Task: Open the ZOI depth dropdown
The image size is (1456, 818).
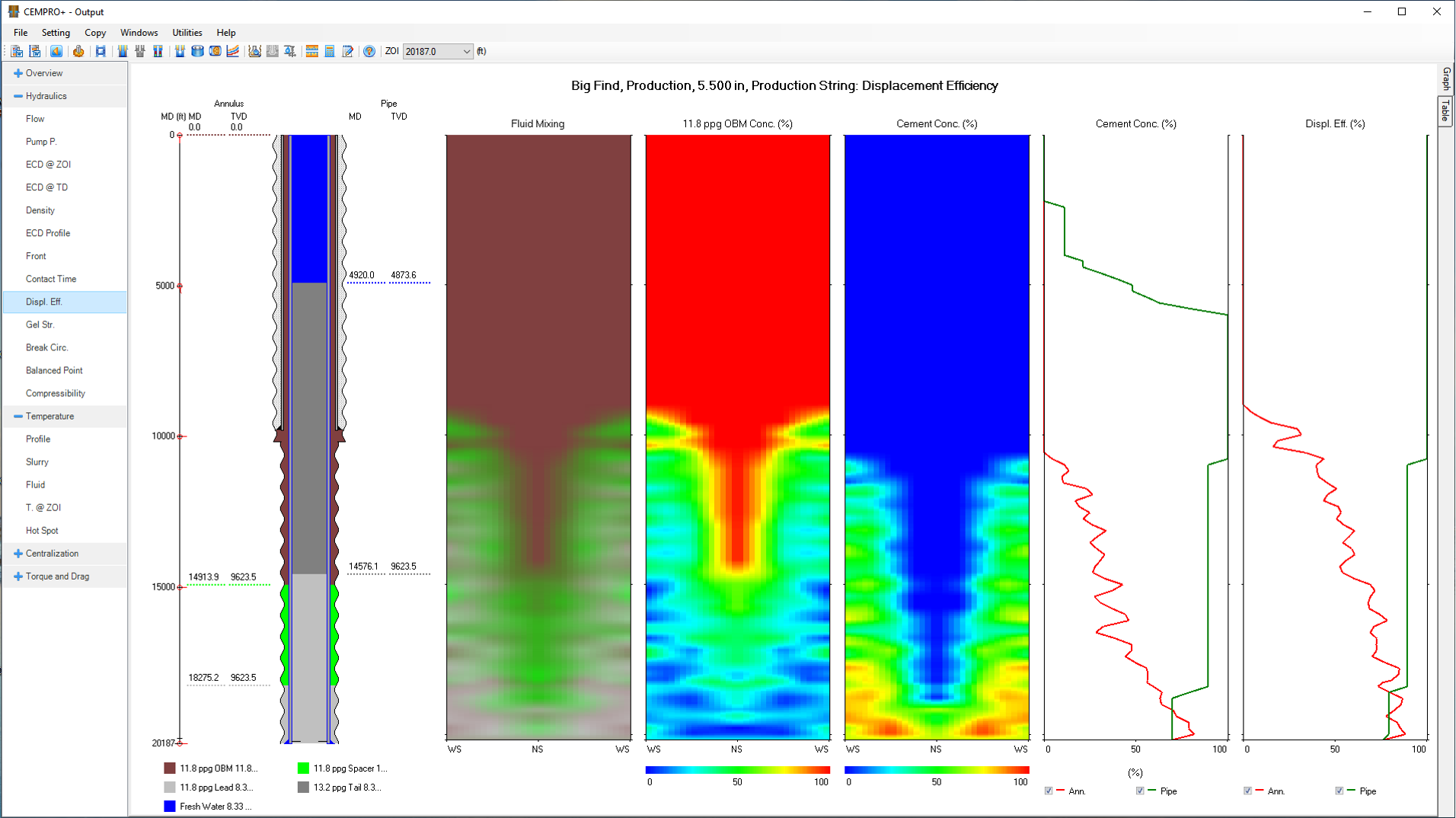Action: click(x=466, y=52)
